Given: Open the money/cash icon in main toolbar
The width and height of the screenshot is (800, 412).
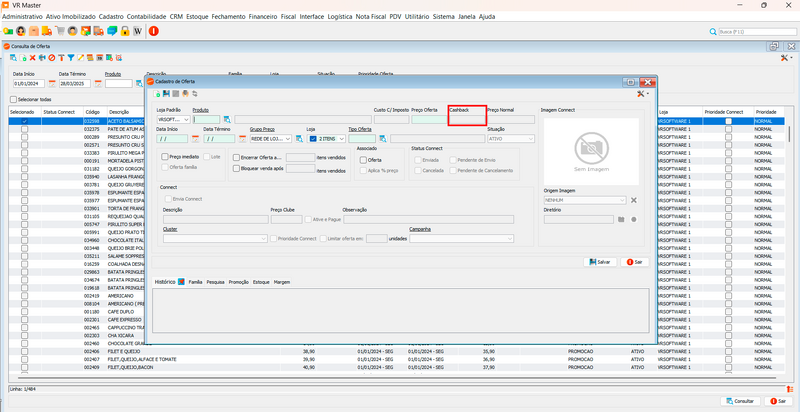Looking at the screenshot, I should coord(8,31).
